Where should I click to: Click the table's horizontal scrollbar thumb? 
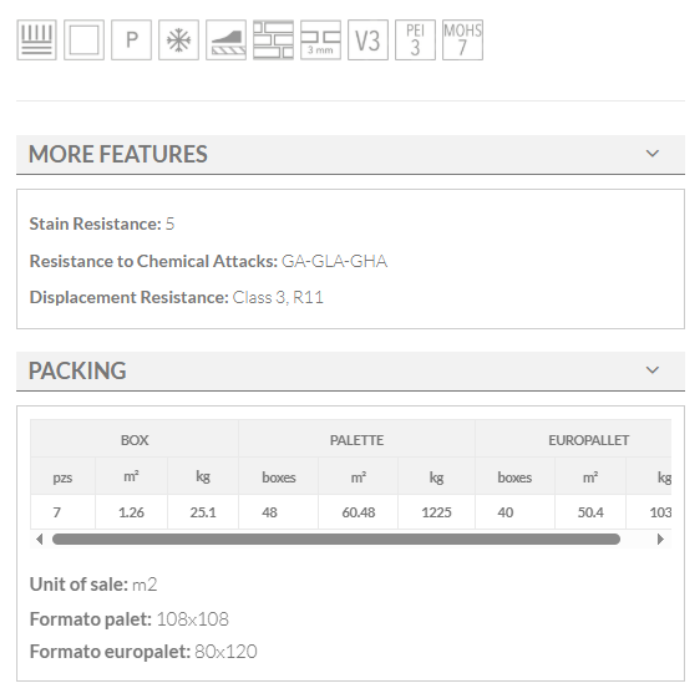[x=335, y=539]
